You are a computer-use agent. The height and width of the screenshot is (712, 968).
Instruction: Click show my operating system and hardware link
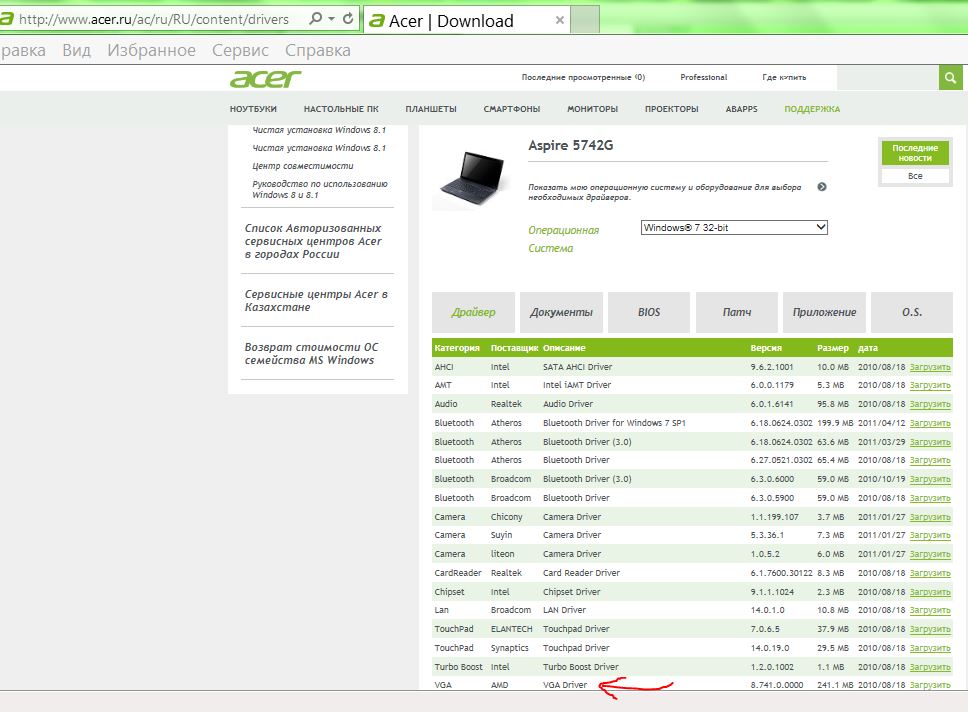pyautogui.click(x=665, y=192)
